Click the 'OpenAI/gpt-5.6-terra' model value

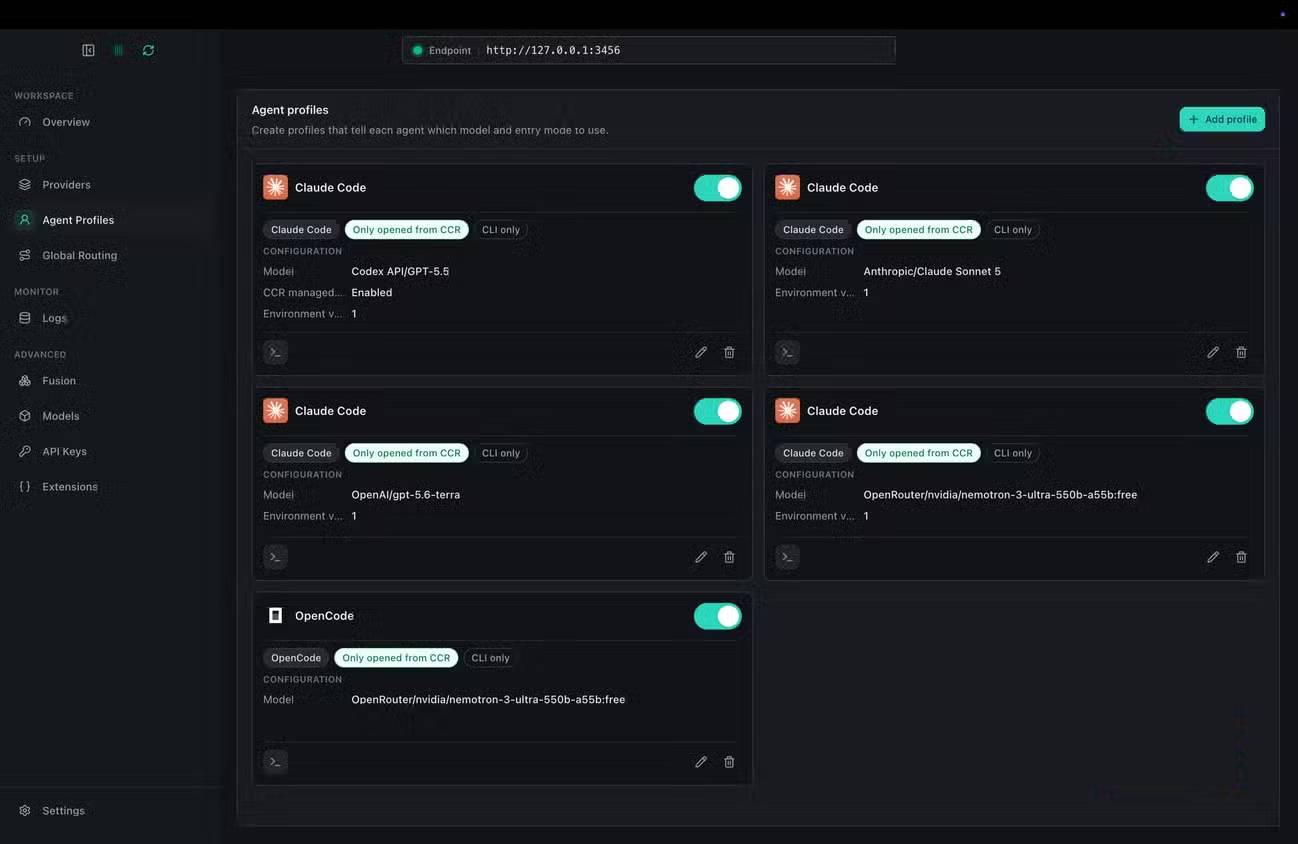[x=406, y=495]
